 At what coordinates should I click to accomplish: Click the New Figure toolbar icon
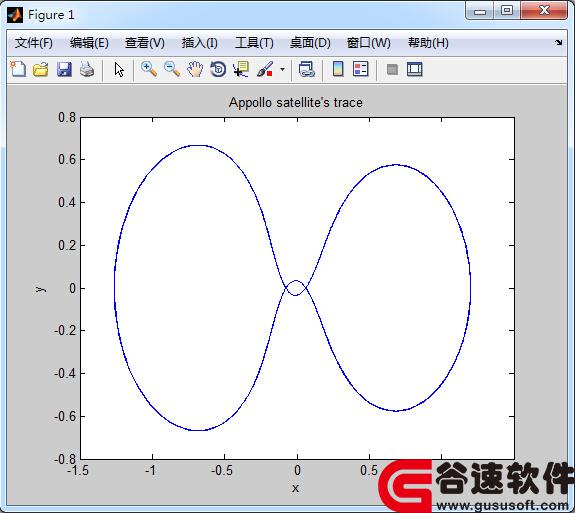coord(18,69)
